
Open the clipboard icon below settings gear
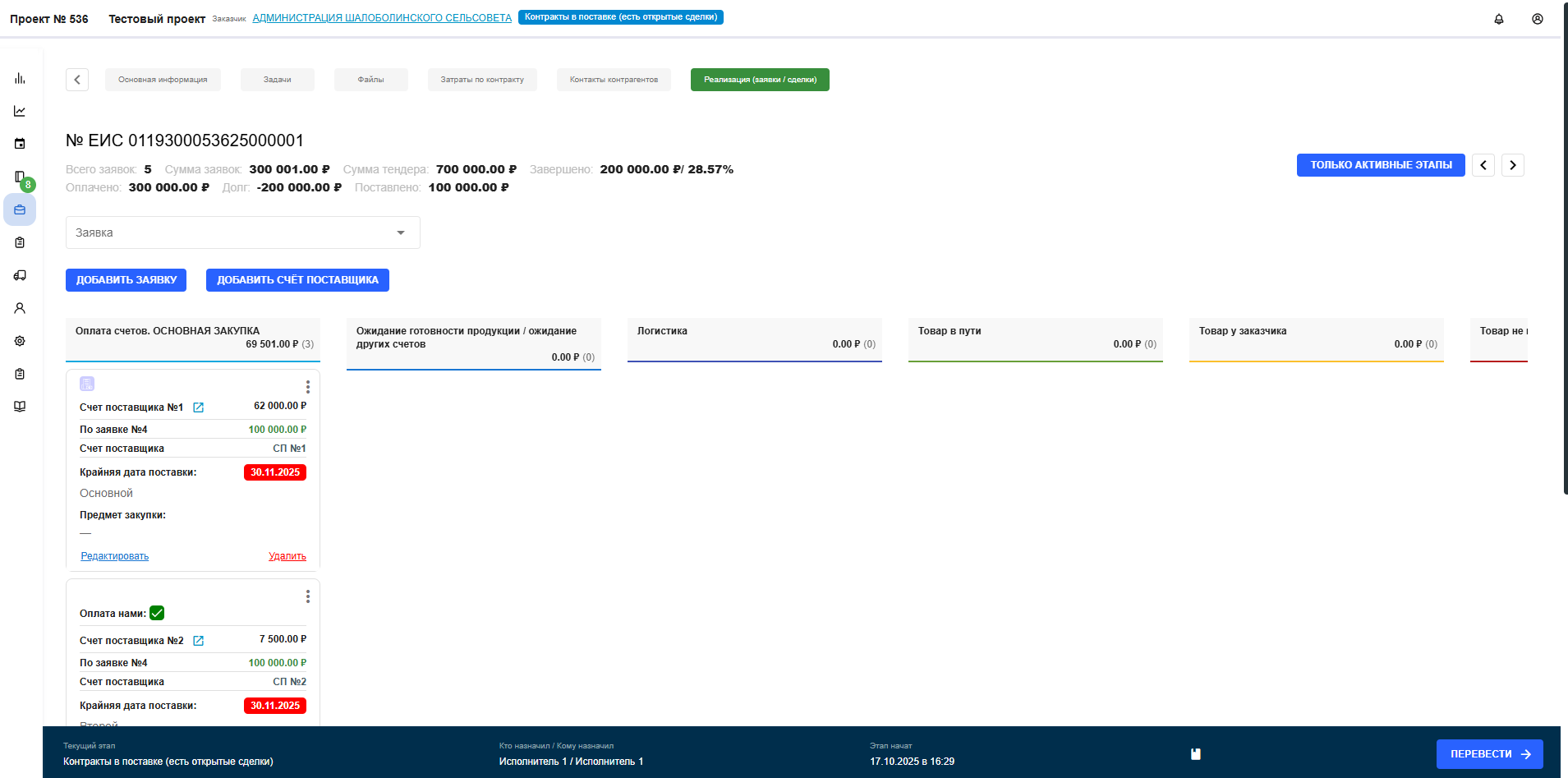tap(20, 374)
